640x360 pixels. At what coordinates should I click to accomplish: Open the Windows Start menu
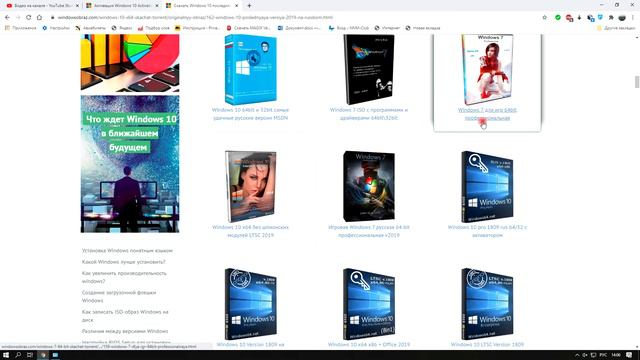pyautogui.click(x=6, y=355)
